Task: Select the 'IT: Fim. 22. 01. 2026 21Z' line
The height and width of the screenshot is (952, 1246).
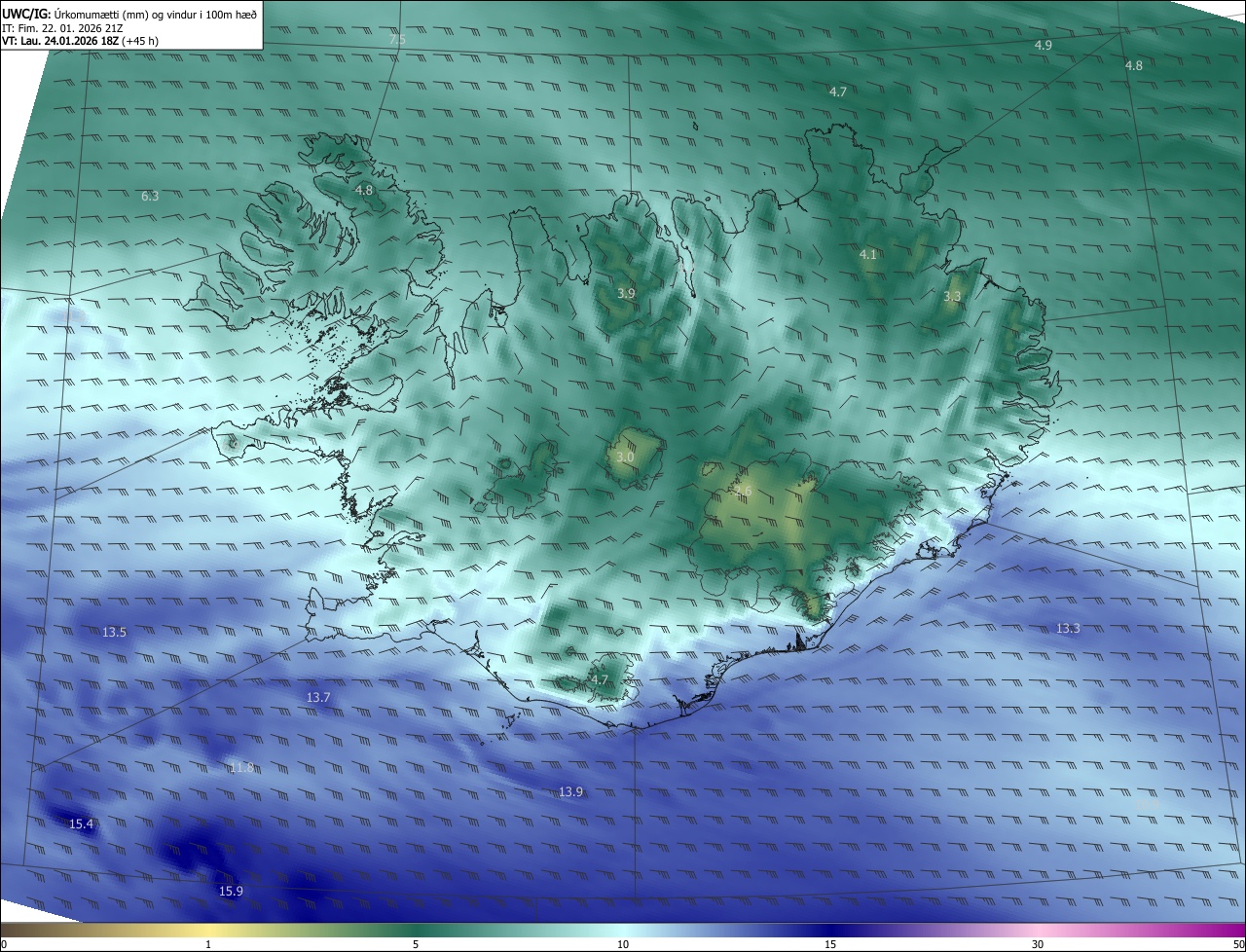Action: [x=62, y=28]
